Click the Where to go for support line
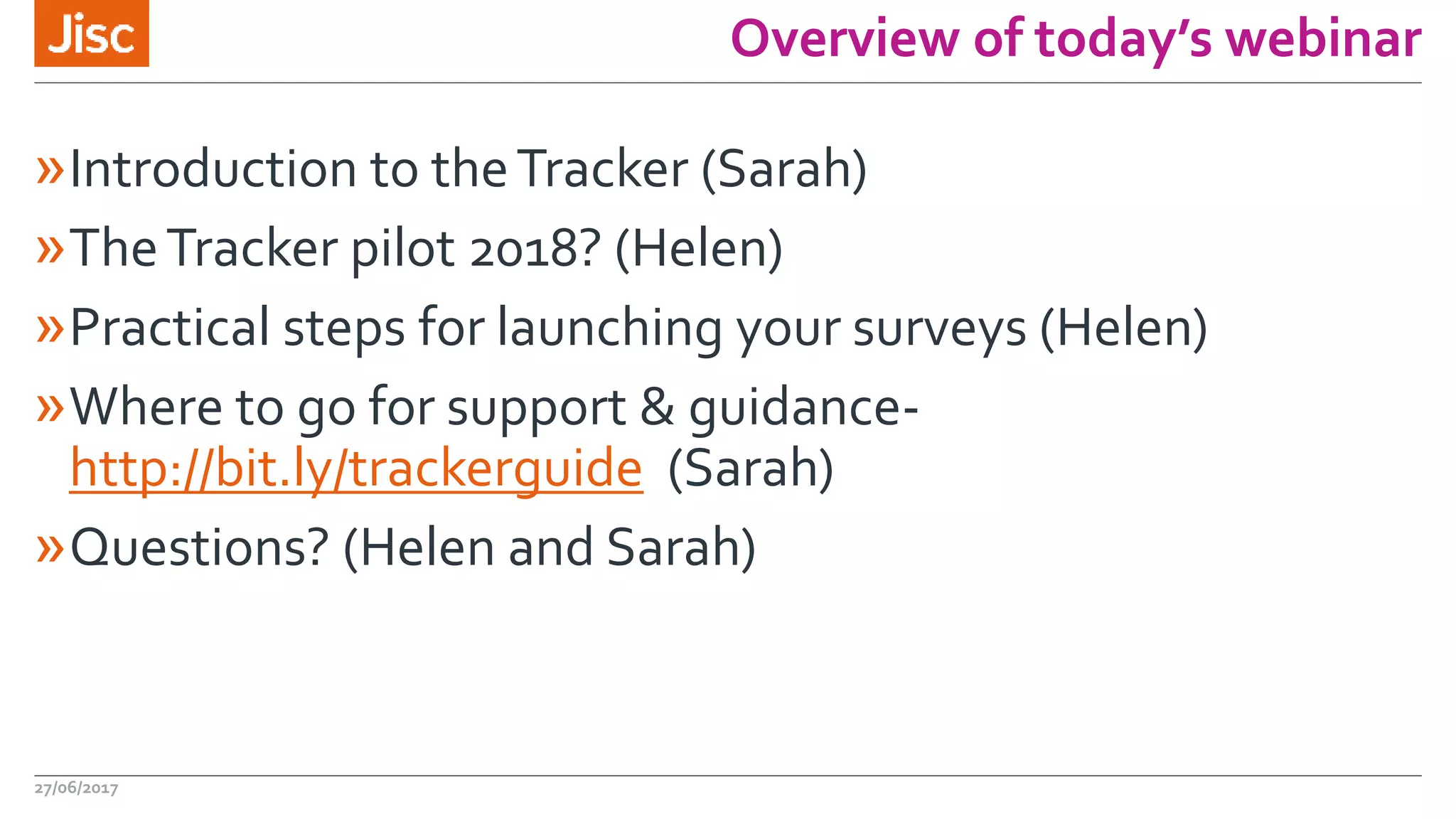1456x819 pixels. click(493, 407)
